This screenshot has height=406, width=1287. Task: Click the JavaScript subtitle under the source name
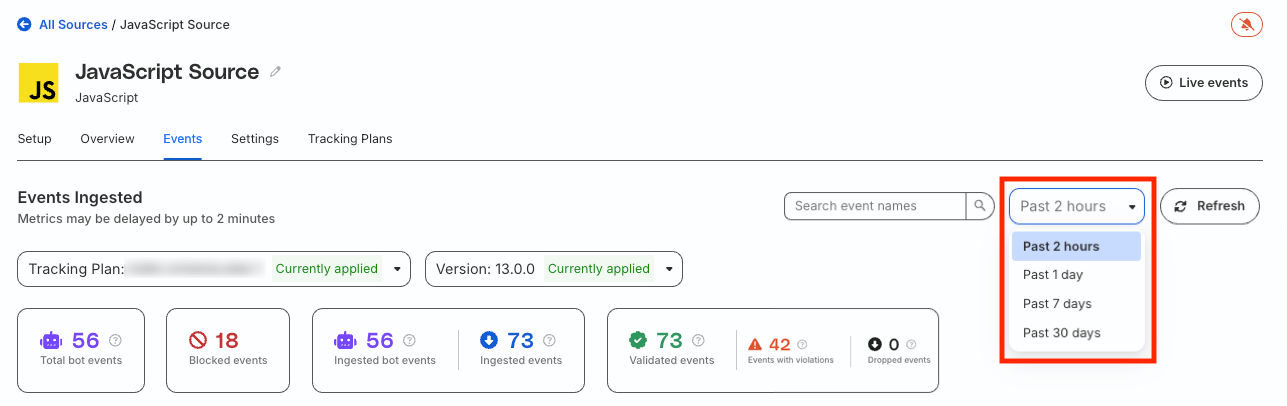coord(106,98)
